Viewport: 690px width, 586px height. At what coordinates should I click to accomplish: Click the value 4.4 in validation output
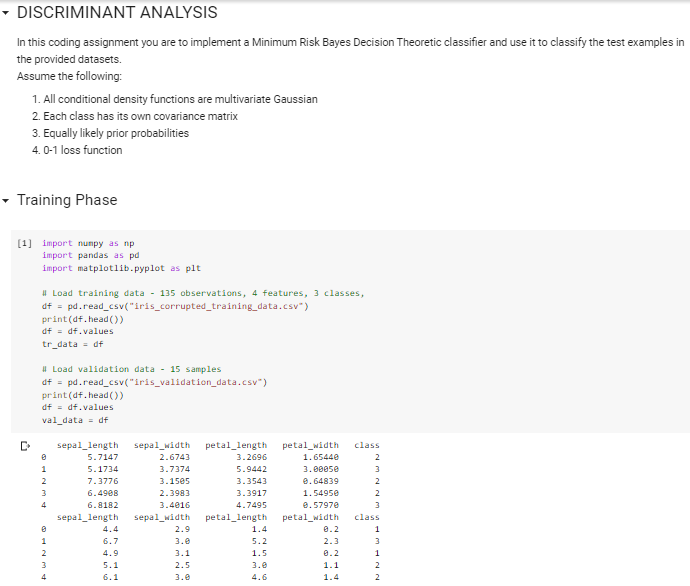click(110, 529)
